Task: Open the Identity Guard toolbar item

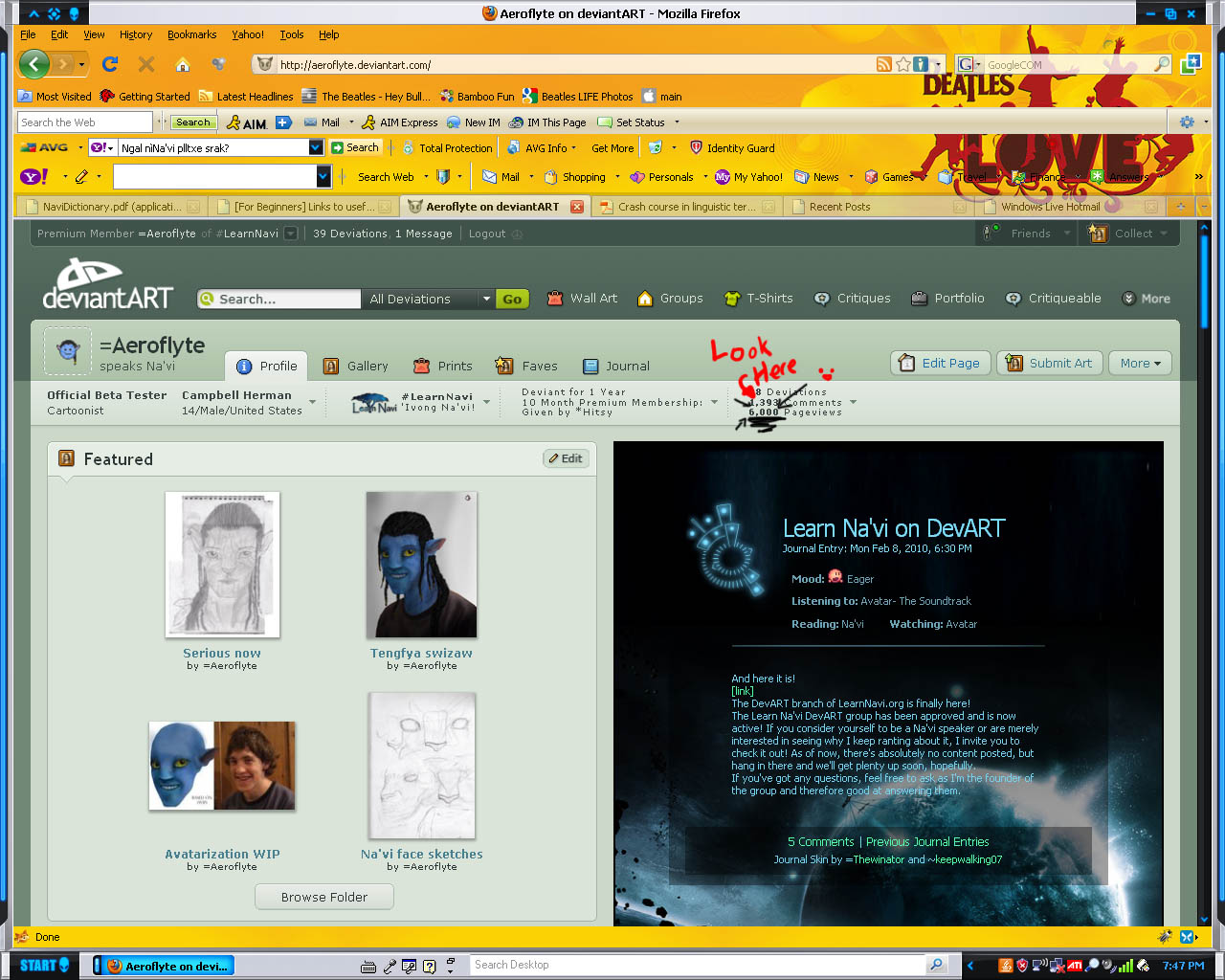Action: [732, 148]
